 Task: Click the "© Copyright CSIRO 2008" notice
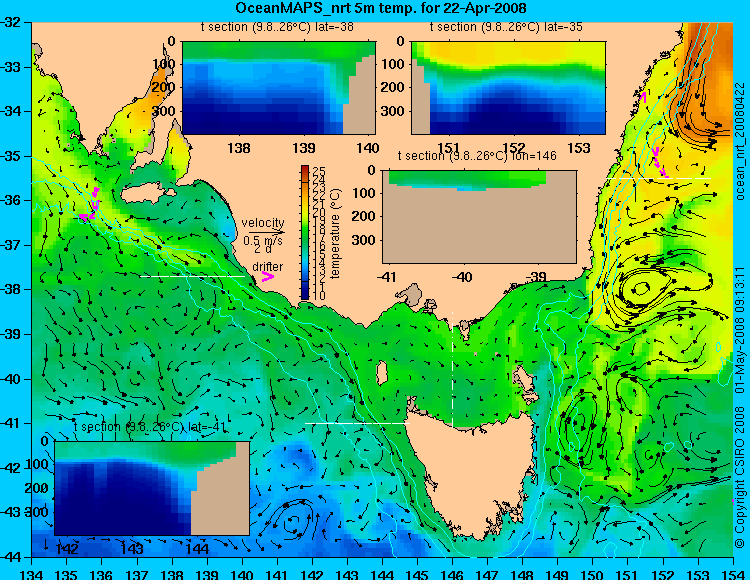tap(740, 477)
